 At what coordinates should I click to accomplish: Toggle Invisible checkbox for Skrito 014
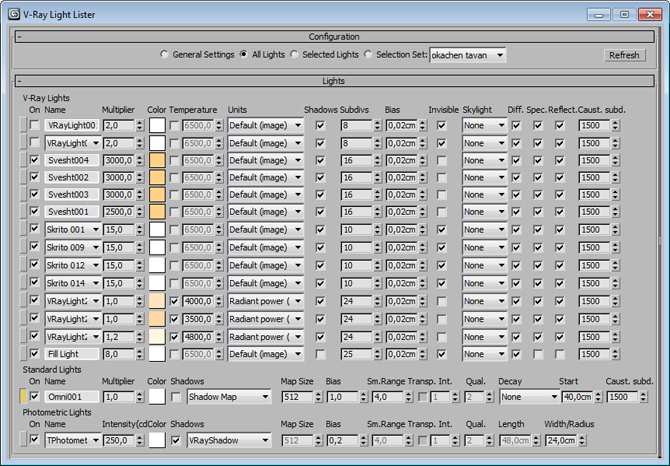coord(441,283)
